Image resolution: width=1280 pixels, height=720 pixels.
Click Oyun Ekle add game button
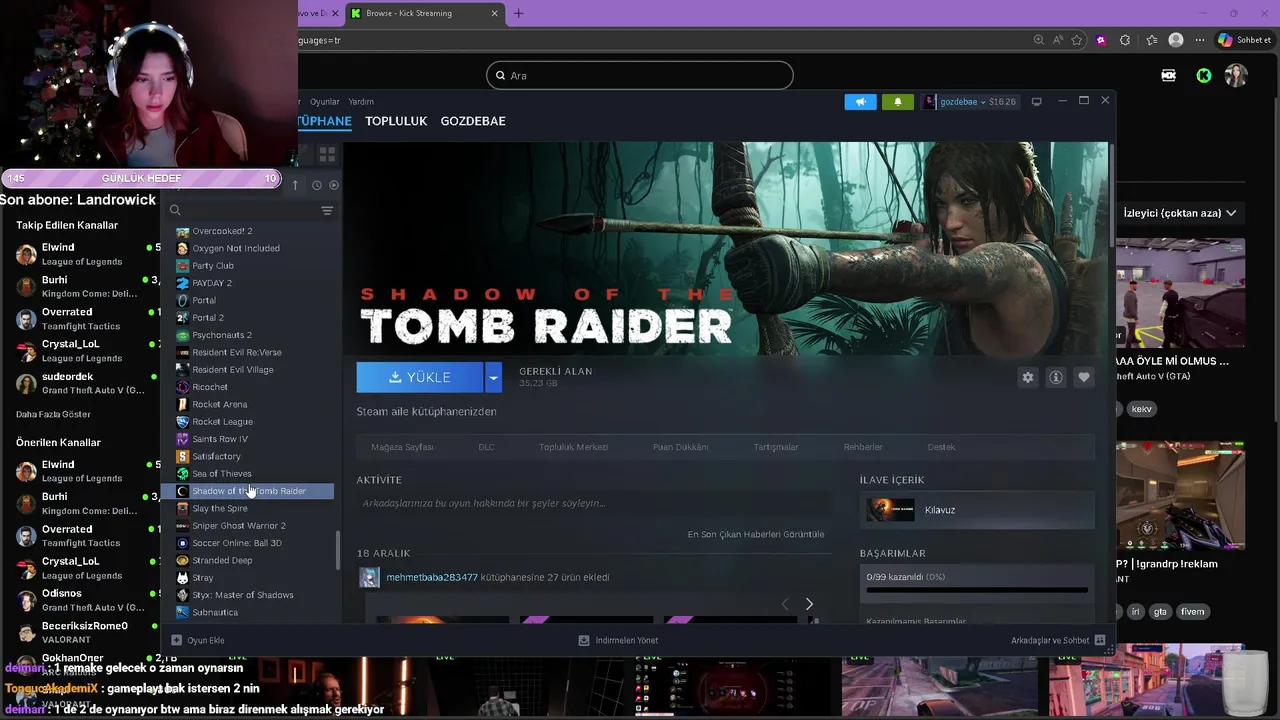click(198, 640)
